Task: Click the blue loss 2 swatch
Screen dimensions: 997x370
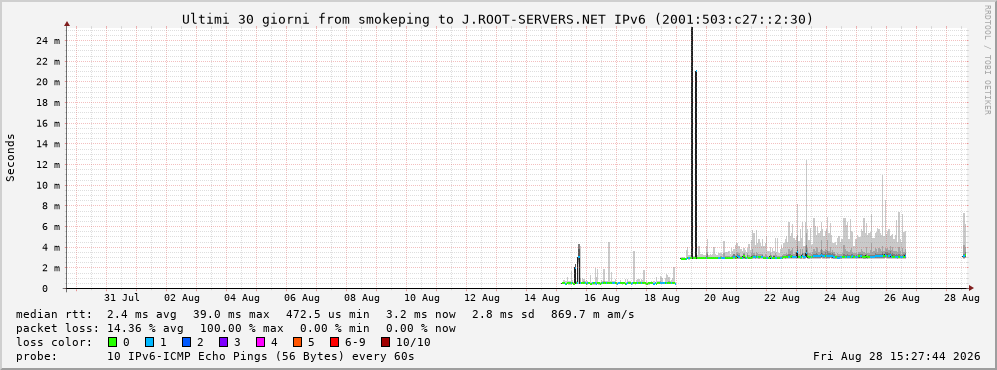Action: coord(187,343)
